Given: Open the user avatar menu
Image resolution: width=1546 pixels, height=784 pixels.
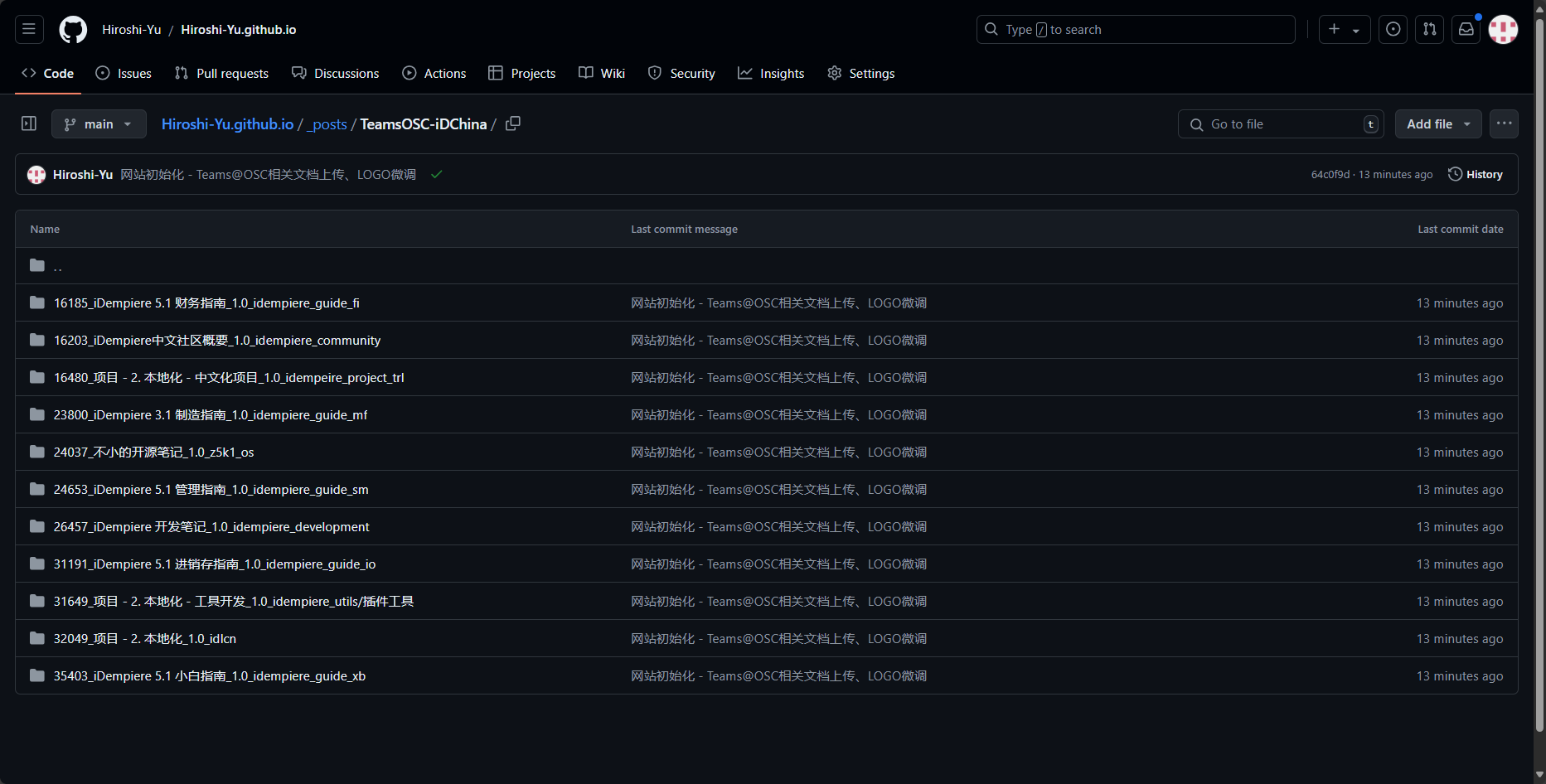Looking at the screenshot, I should [x=1503, y=29].
